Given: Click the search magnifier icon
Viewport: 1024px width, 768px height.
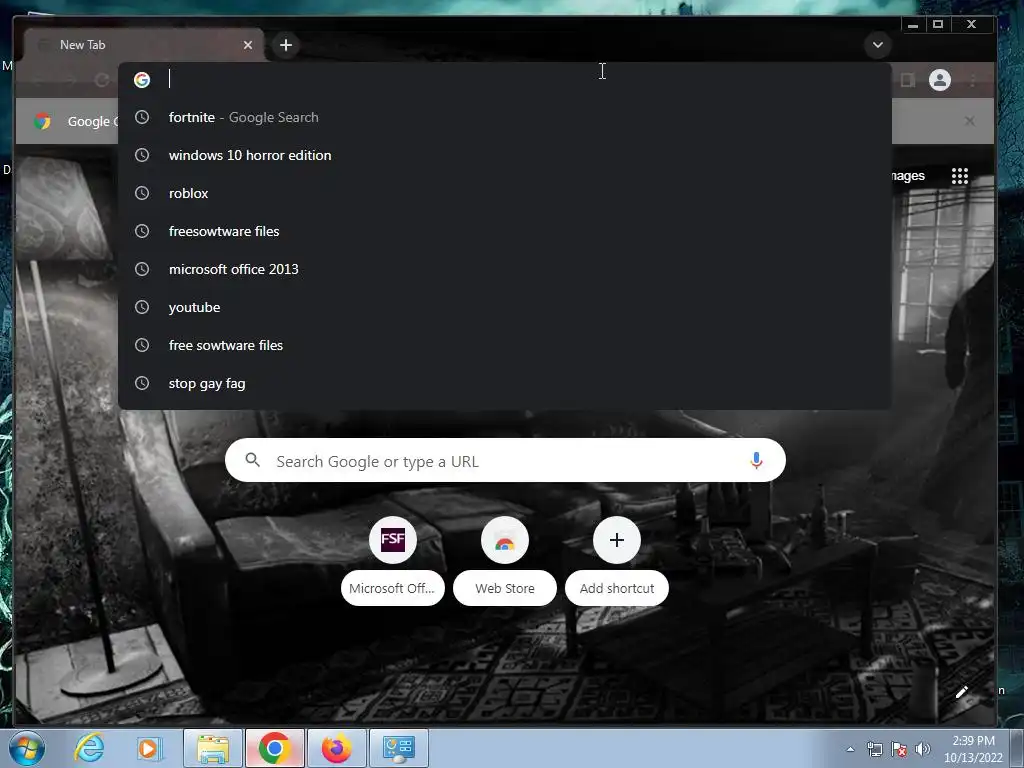Looking at the screenshot, I should (x=253, y=460).
